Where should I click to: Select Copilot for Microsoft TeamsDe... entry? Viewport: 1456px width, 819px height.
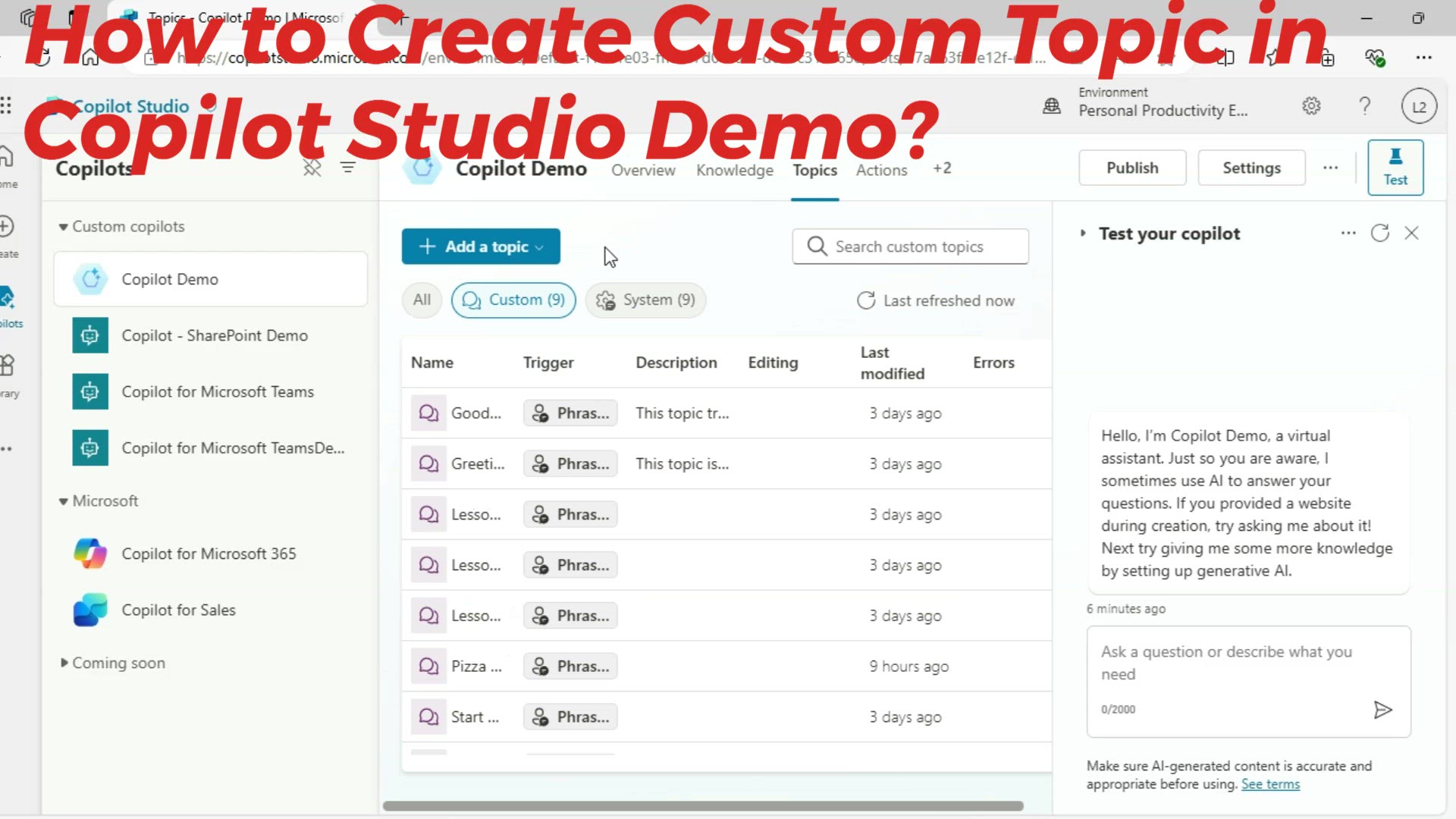[x=211, y=447]
